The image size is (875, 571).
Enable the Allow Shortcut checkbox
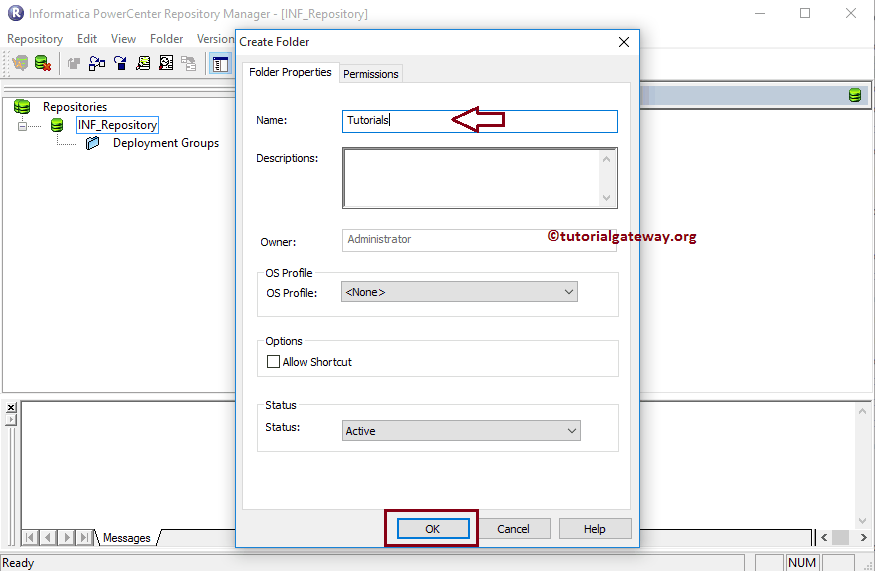[273, 362]
